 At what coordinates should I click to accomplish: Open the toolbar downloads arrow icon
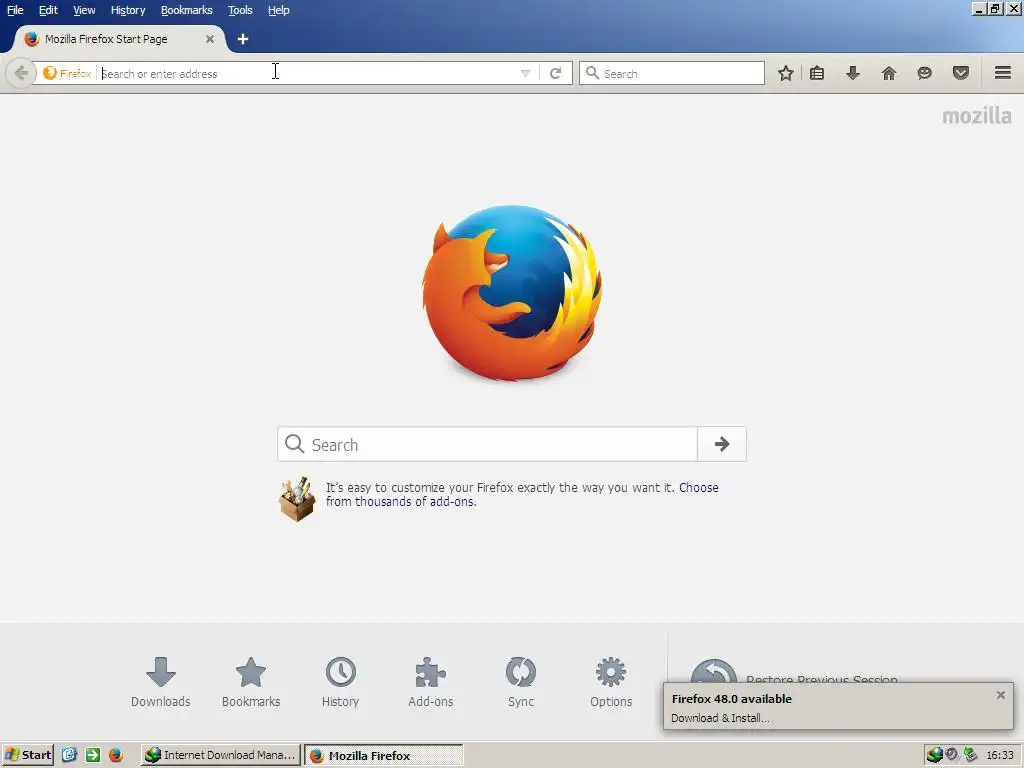853,73
